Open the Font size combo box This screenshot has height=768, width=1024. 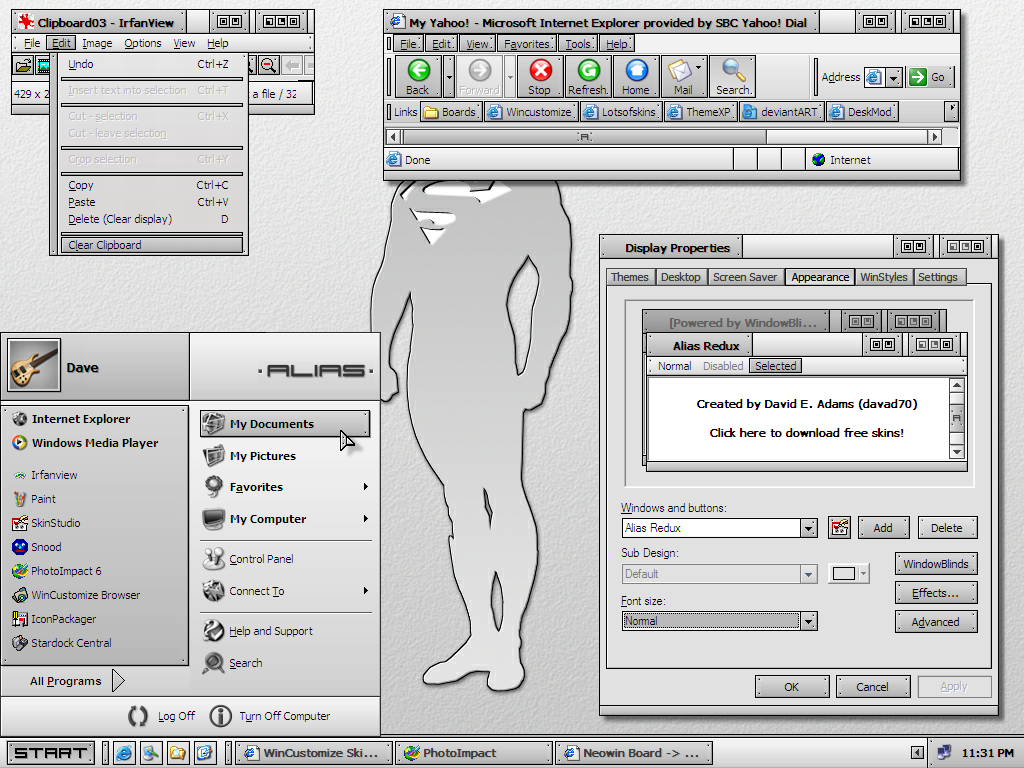[x=808, y=621]
